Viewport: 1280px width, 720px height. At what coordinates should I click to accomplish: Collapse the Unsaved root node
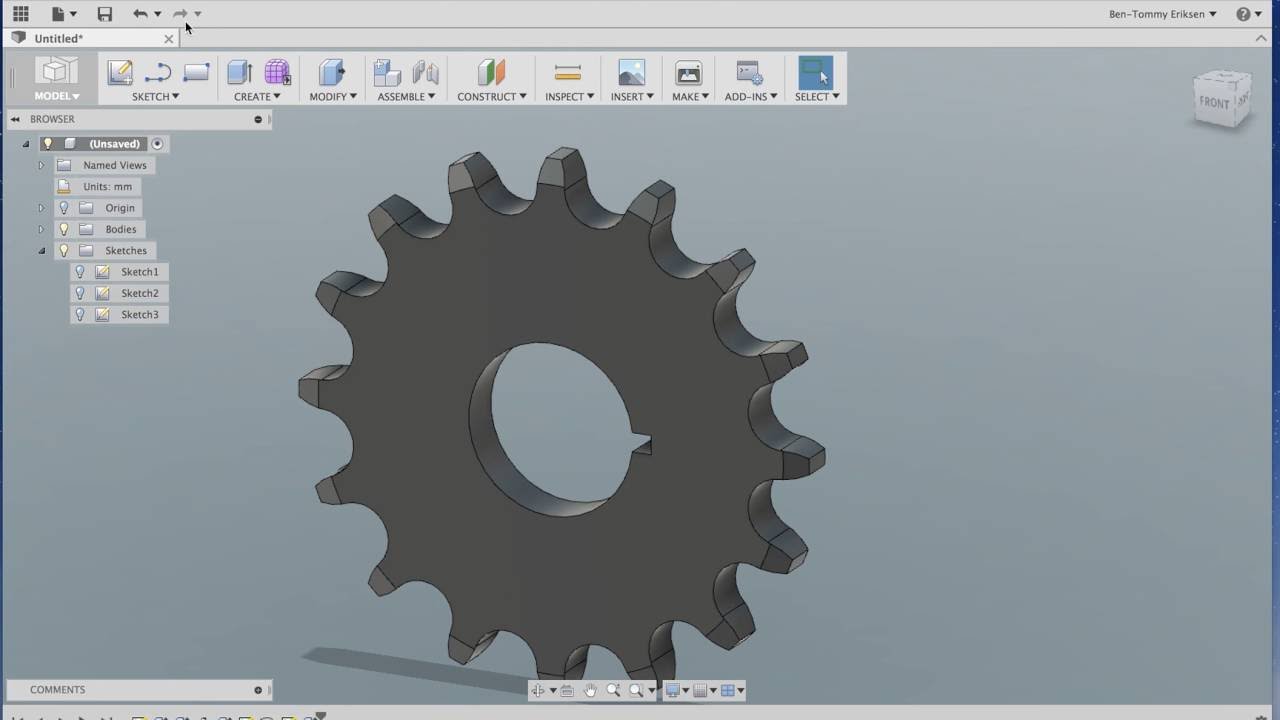click(26, 144)
